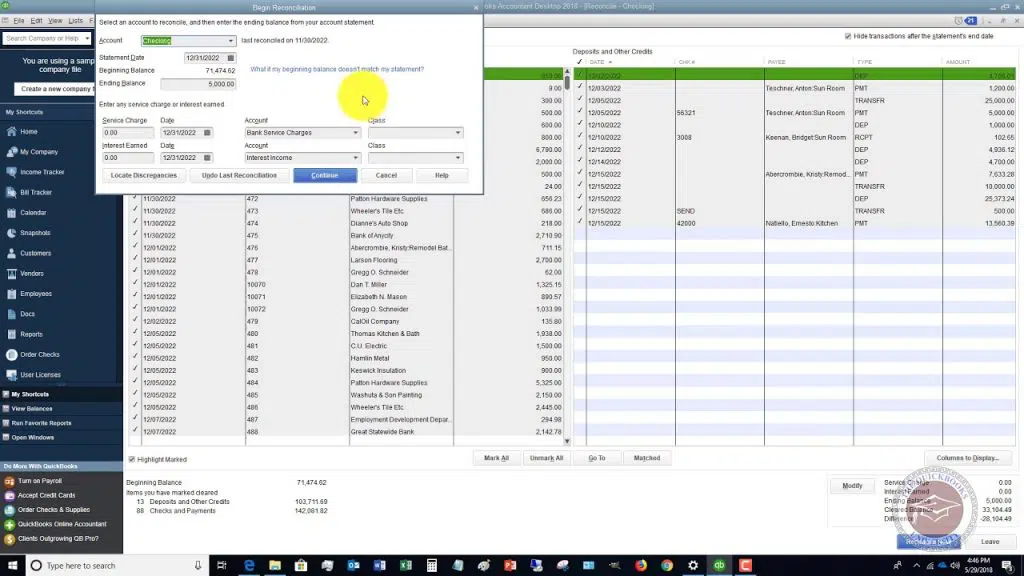Open the reconcile Account dropdown
The image size is (1024, 576).
click(x=231, y=40)
